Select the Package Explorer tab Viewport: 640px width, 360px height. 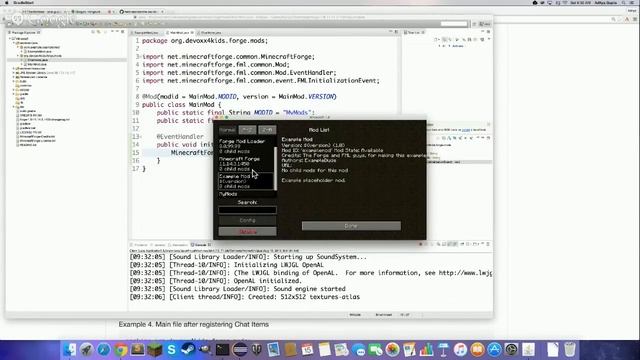[24, 32]
